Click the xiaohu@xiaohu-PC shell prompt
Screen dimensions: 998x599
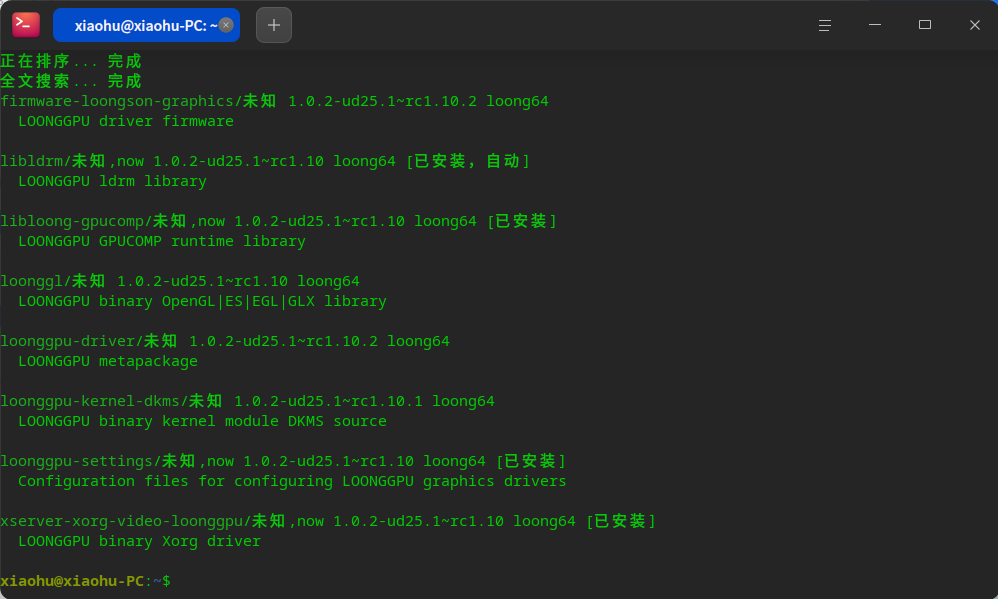(x=85, y=581)
